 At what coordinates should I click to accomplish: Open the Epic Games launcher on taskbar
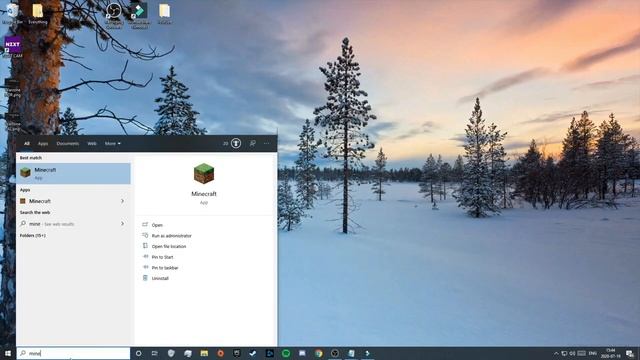click(x=237, y=353)
